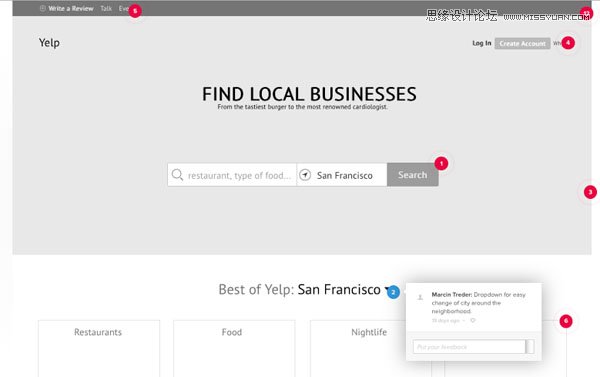The image size is (600, 377).
Task: Open red comment marker 1 near Search
Action: (441, 163)
